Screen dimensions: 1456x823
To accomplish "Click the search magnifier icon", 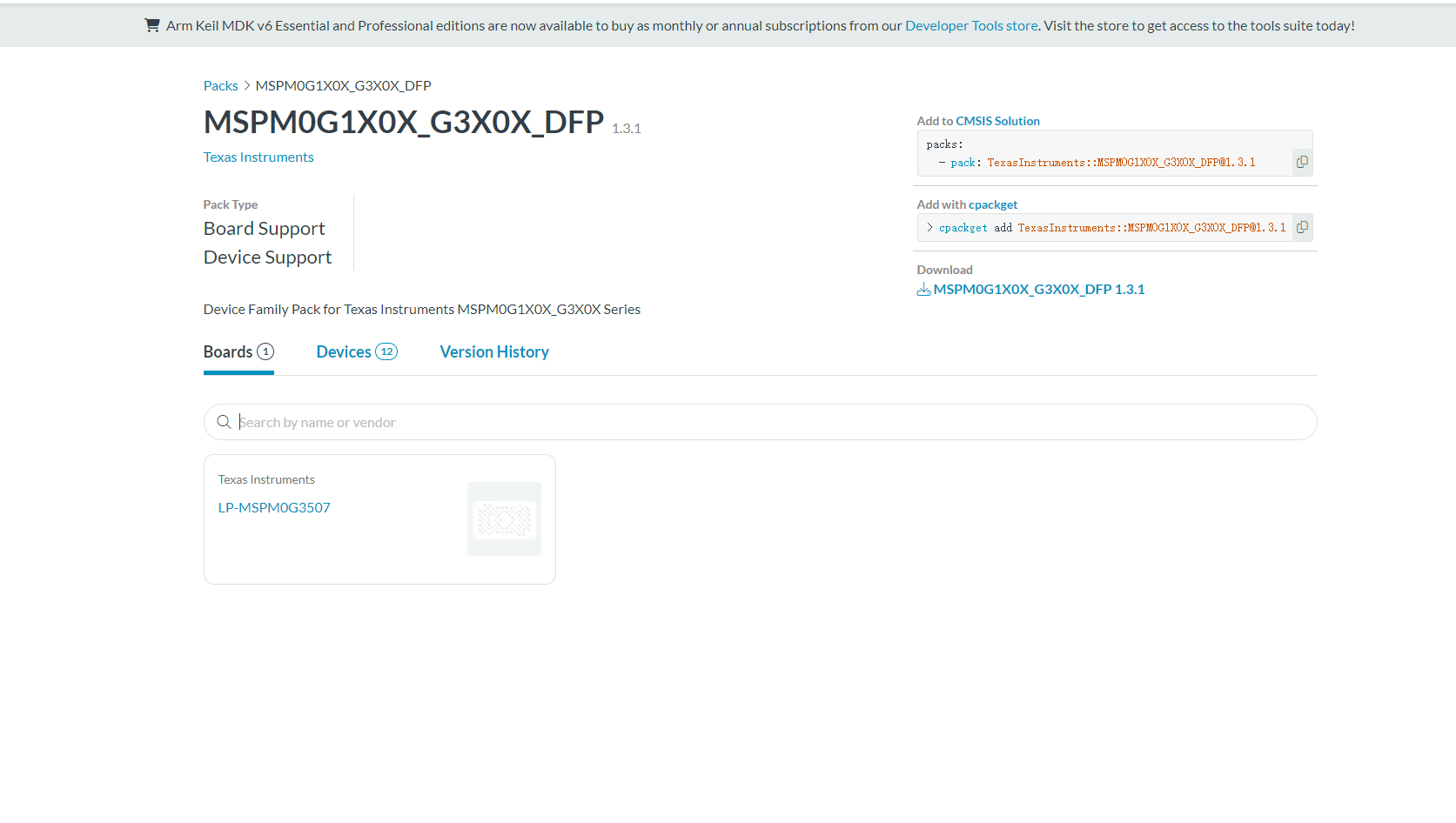I will [x=224, y=422].
